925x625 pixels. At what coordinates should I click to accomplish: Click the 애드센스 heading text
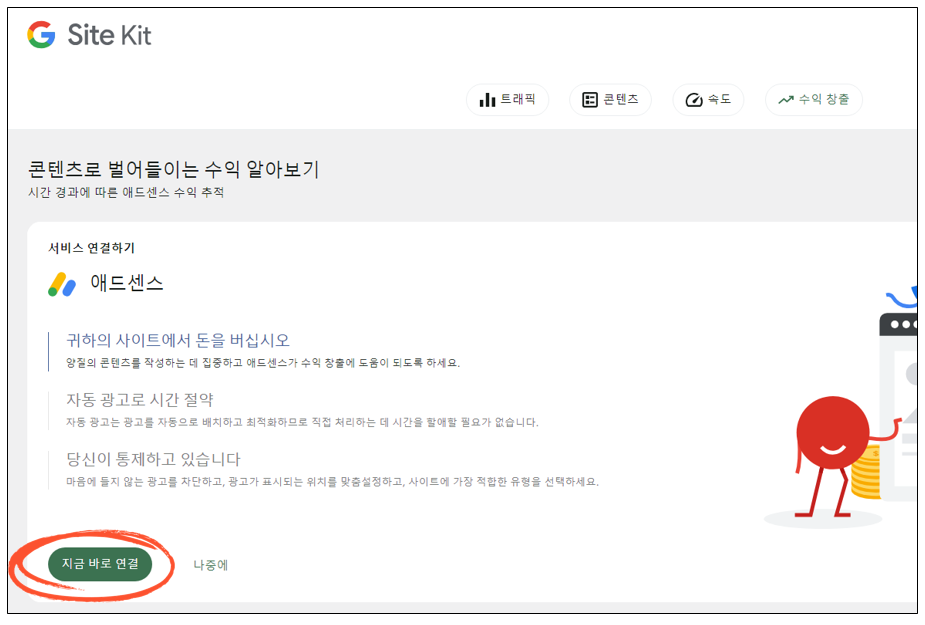(127, 283)
